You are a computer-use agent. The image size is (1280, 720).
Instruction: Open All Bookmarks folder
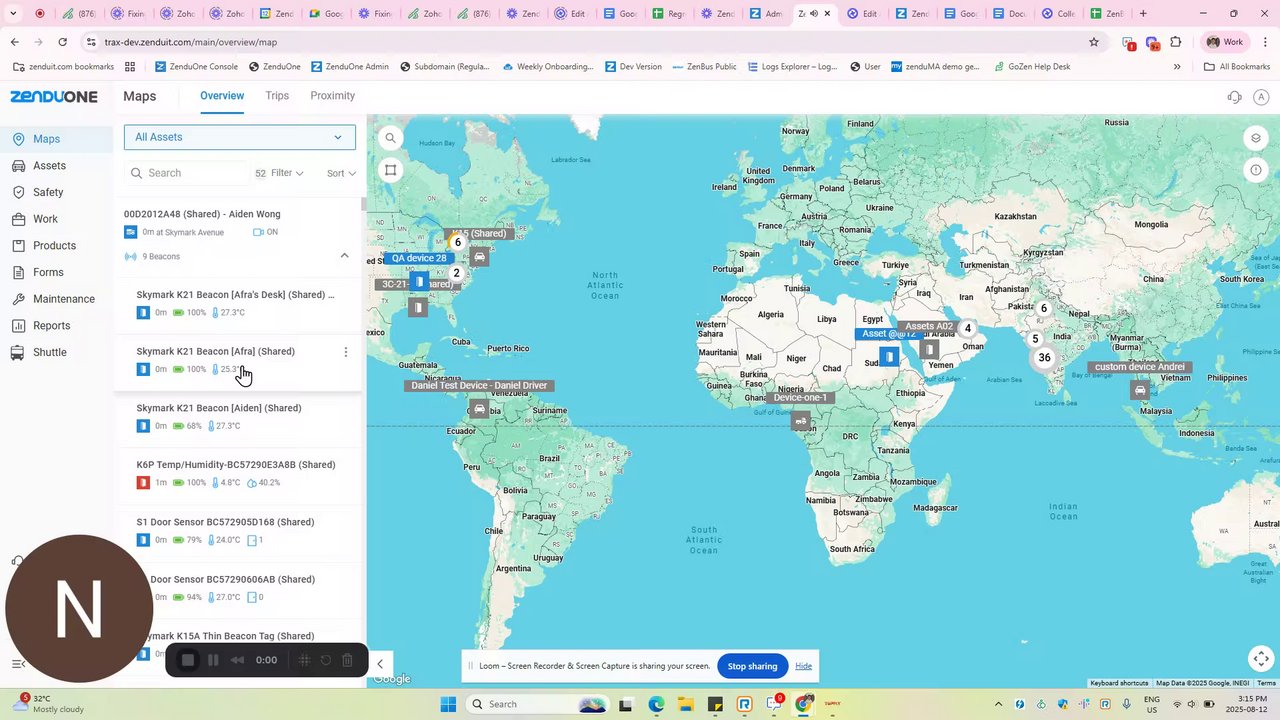coord(1236,67)
